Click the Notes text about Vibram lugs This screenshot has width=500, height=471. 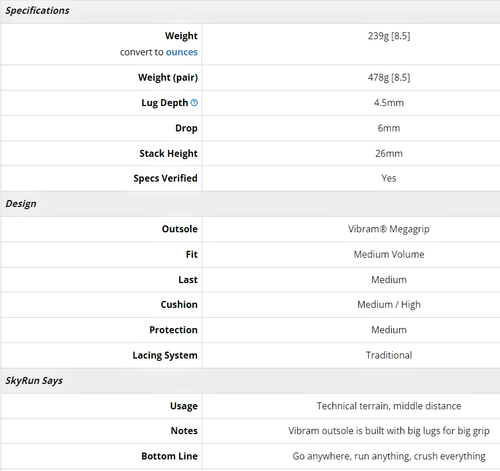tap(389, 431)
